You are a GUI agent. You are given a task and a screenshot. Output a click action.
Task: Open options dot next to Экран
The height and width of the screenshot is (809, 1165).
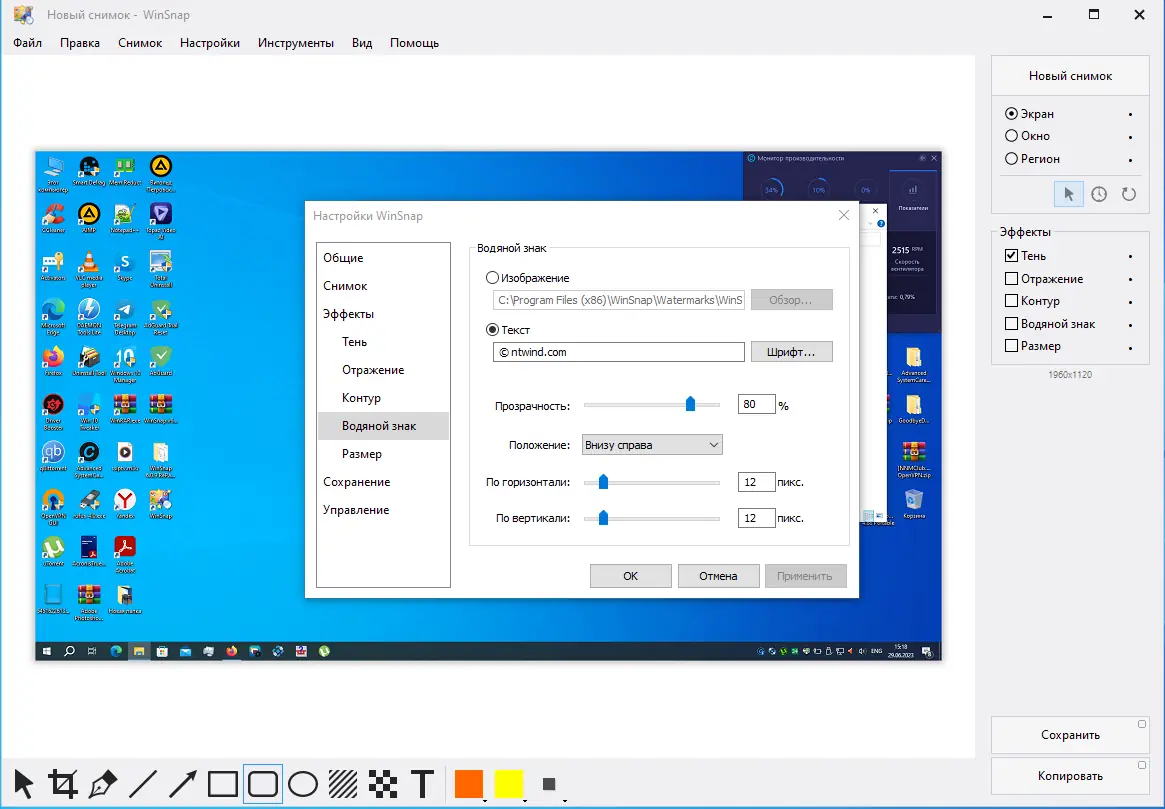point(1131,114)
